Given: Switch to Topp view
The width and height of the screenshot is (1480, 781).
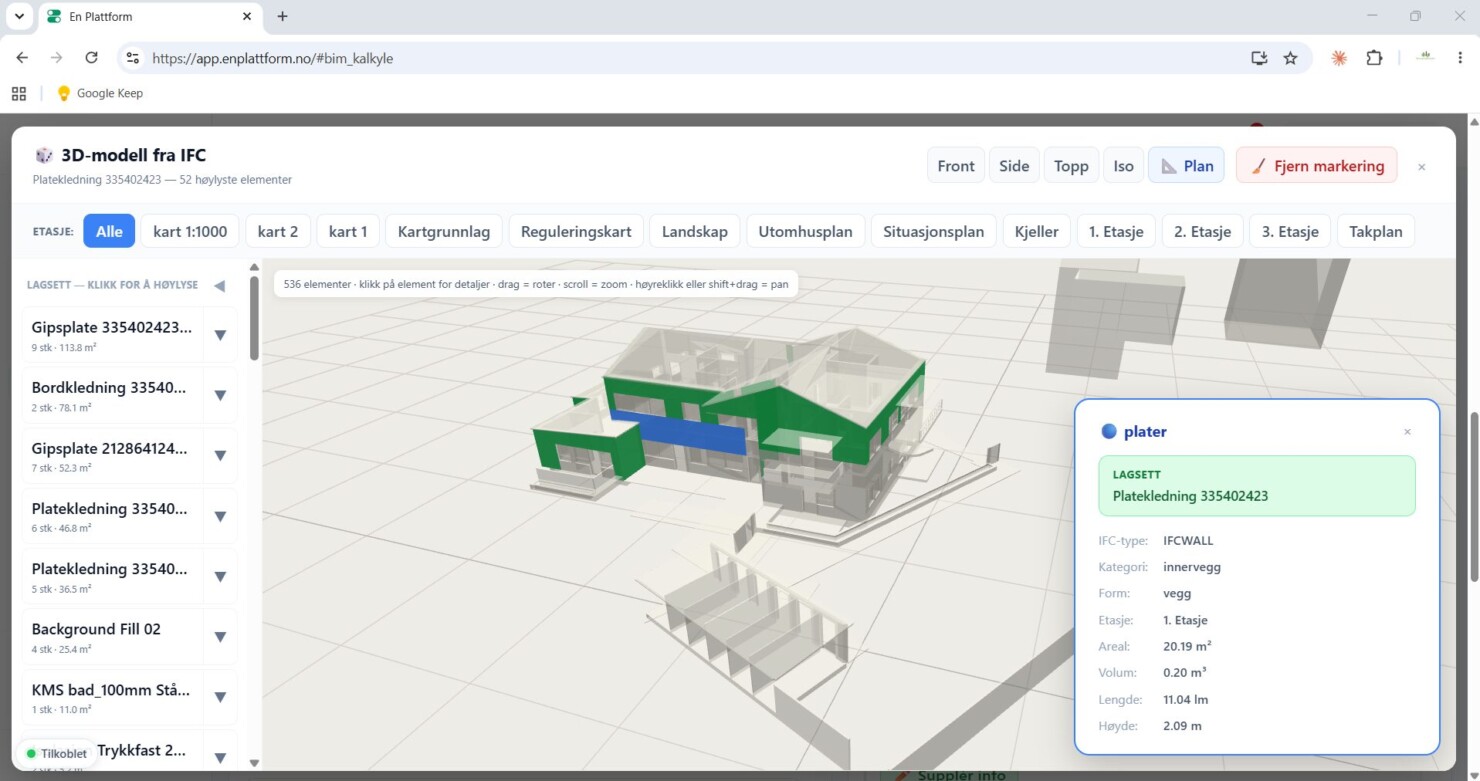Looking at the screenshot, I should (1071, 166).
